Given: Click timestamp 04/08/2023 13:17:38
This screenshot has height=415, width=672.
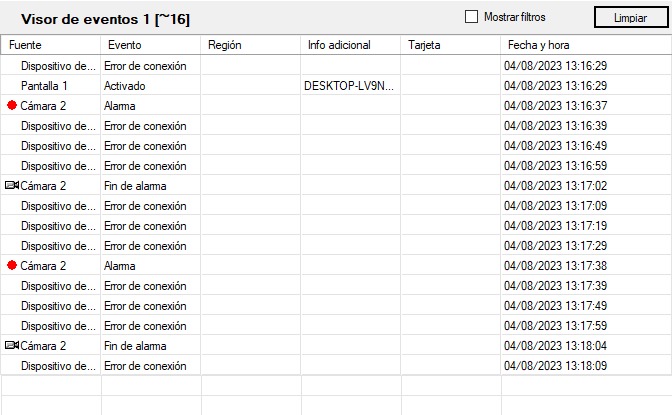Looking at the screenshot, I should tap(558, 265).
